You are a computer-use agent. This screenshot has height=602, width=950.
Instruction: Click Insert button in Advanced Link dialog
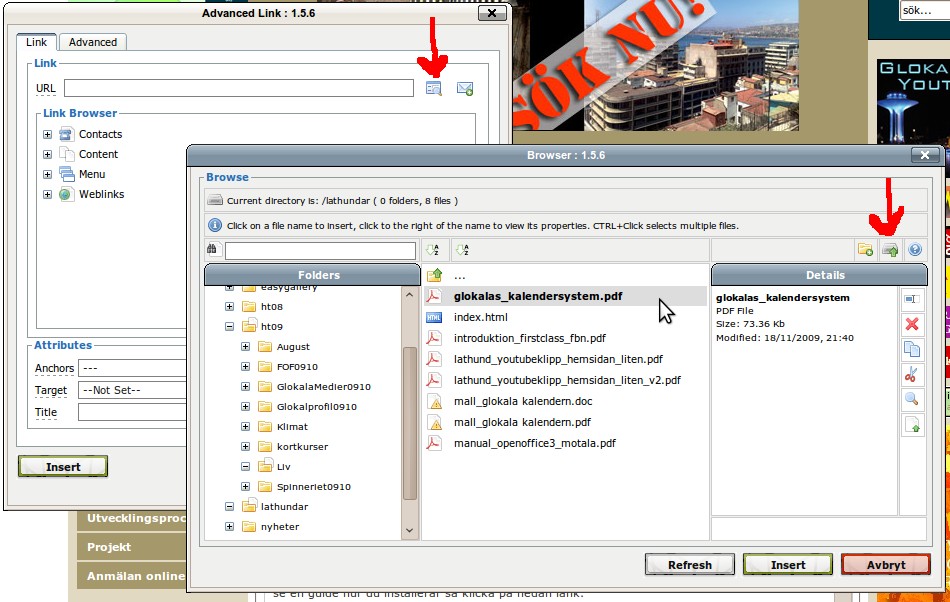(63, 466)
